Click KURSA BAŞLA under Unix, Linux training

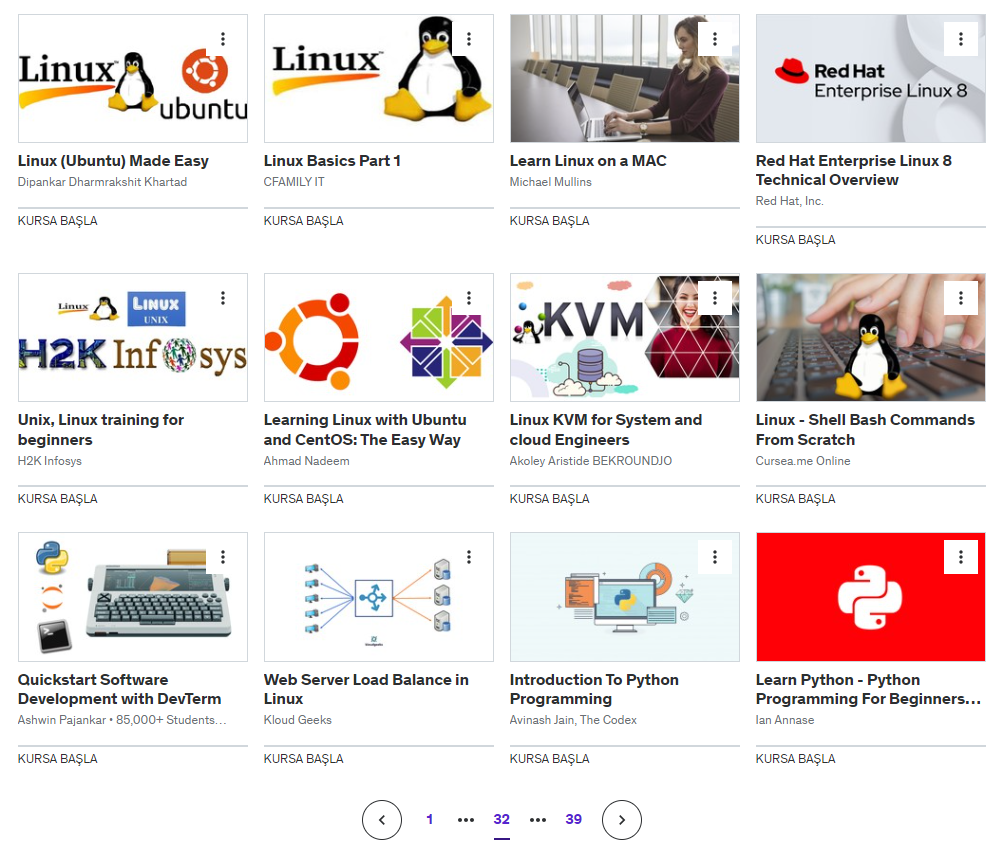pos(58,499)
